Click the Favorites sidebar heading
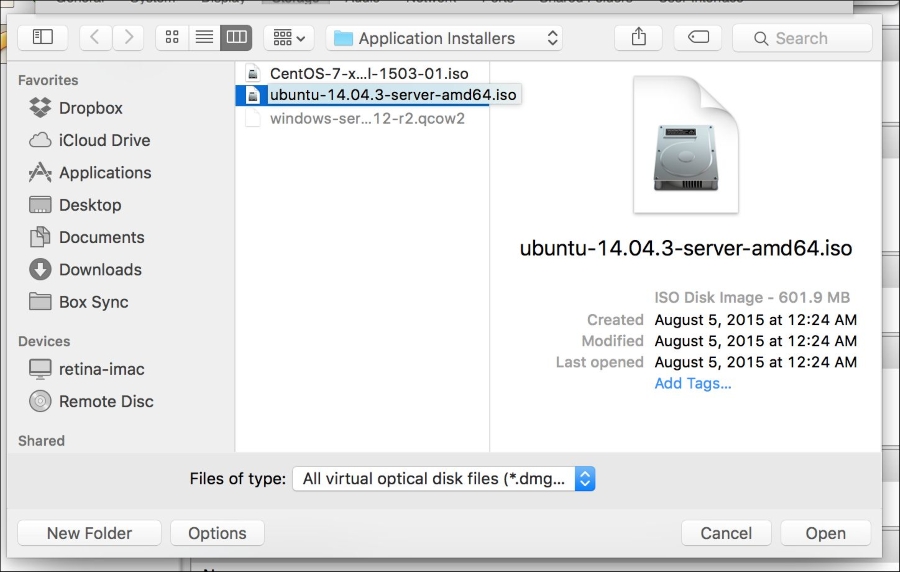The image size is (900, 572). coord(48,80)
